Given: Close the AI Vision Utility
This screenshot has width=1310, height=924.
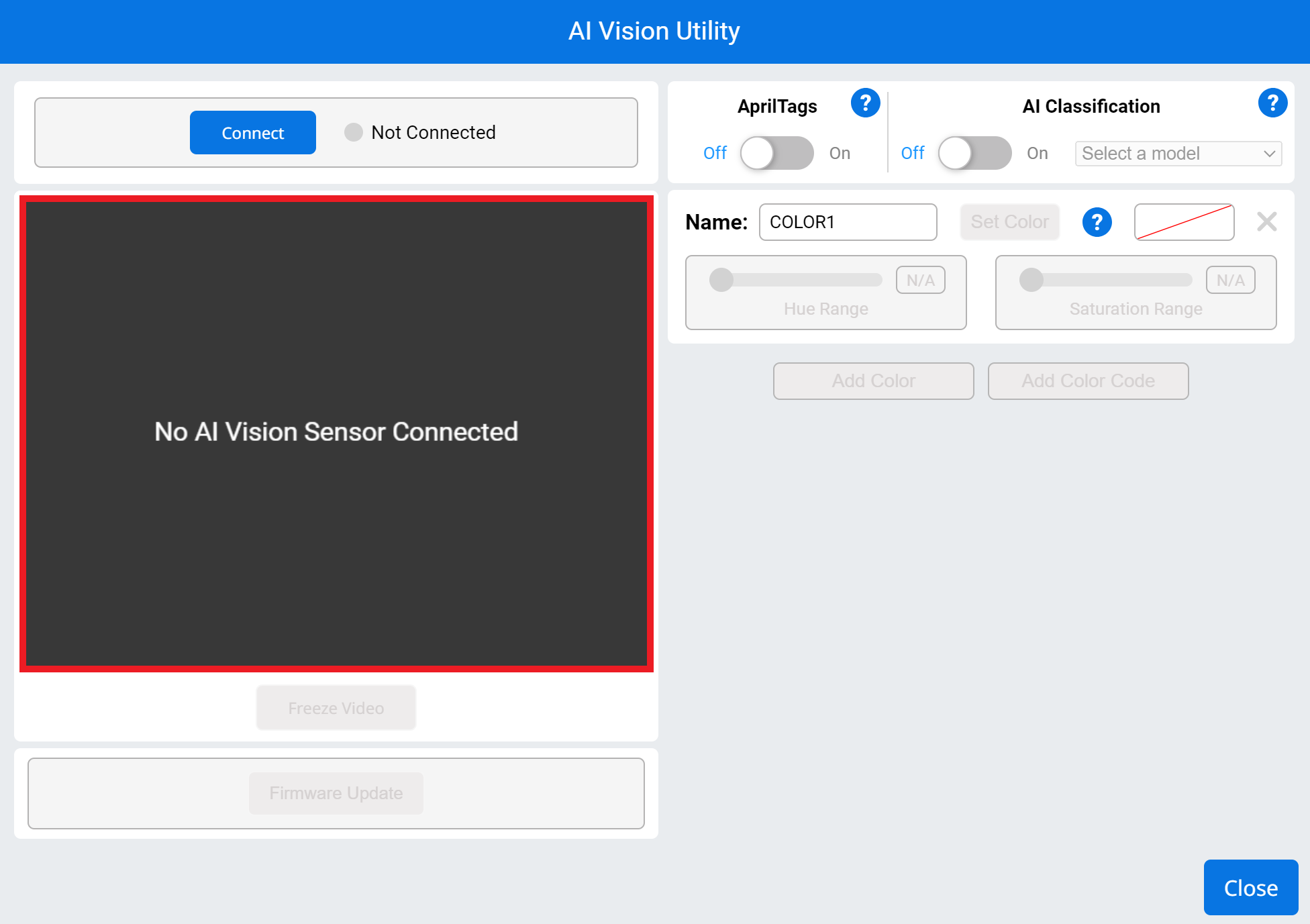Looking at the screenshot, I should pos(1250,887).
